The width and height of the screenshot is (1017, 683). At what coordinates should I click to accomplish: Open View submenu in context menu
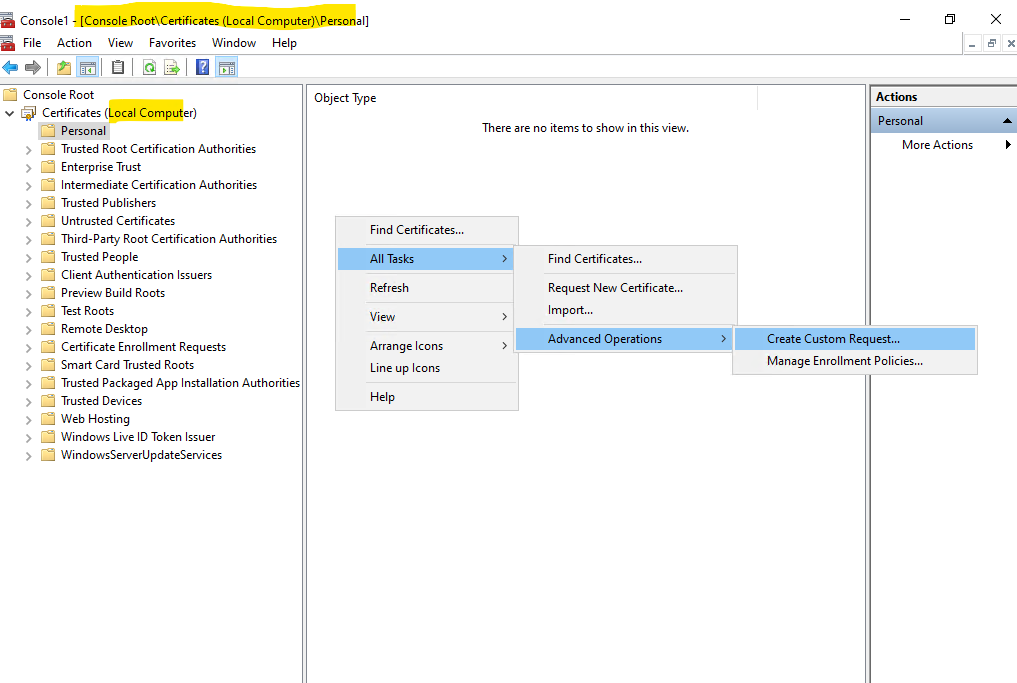click(426, 317)
